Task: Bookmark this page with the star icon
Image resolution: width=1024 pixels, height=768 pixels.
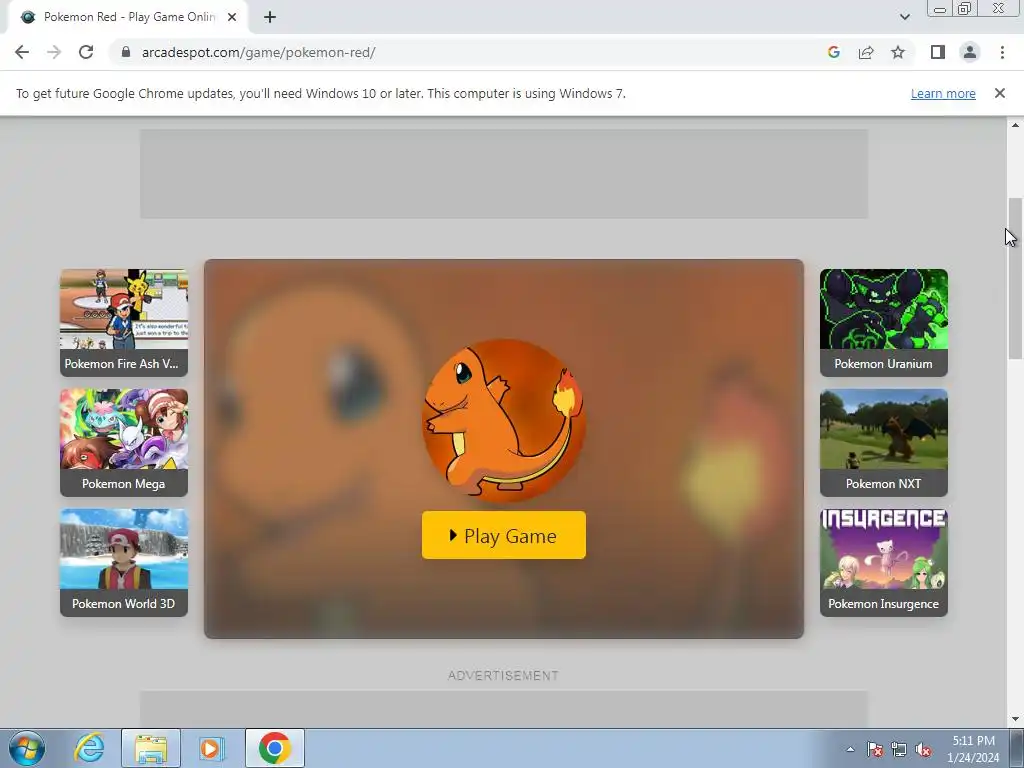Action: tap(898, 52)
